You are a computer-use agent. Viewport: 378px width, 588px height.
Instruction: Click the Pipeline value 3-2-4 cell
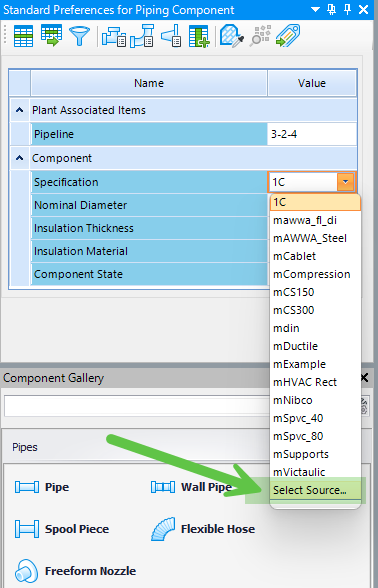pos(312,134)
